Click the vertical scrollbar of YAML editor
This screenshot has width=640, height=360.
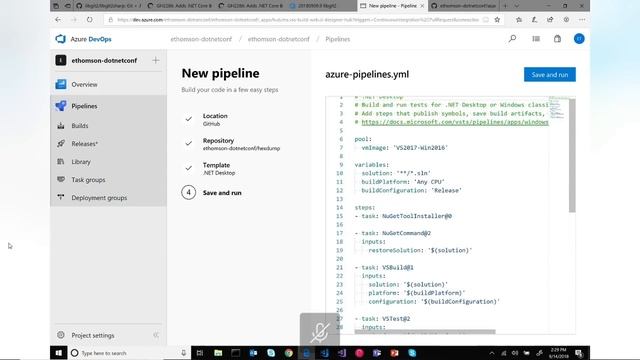click(572, 155)
